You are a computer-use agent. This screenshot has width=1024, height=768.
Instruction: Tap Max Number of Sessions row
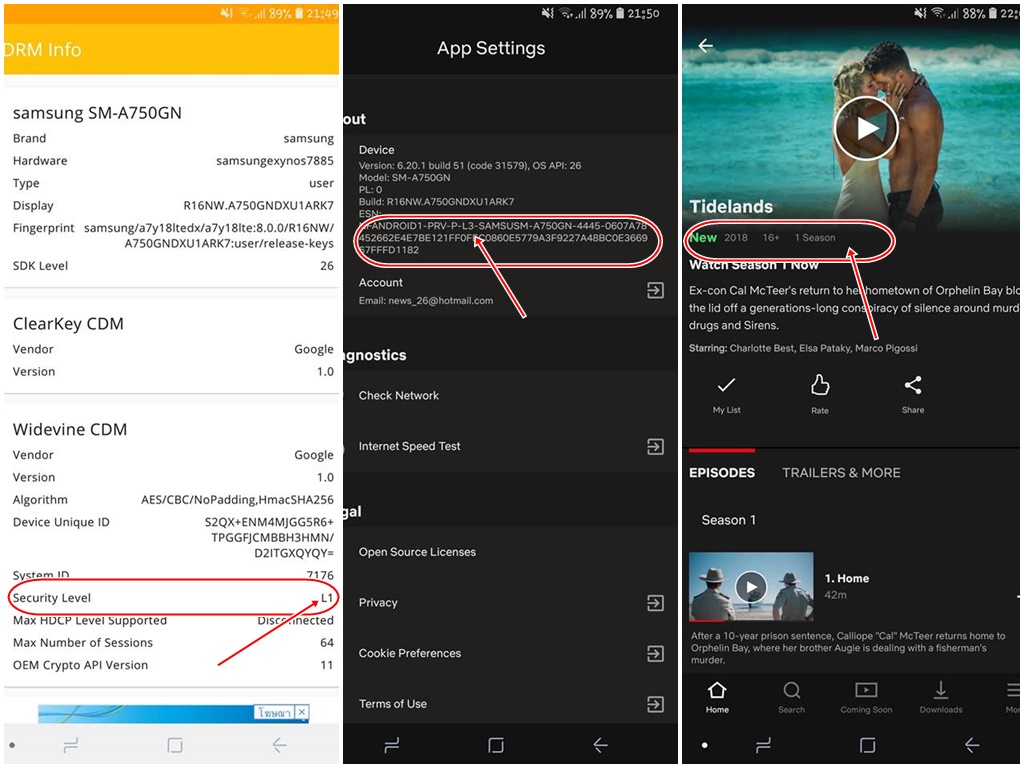(173, 643)
